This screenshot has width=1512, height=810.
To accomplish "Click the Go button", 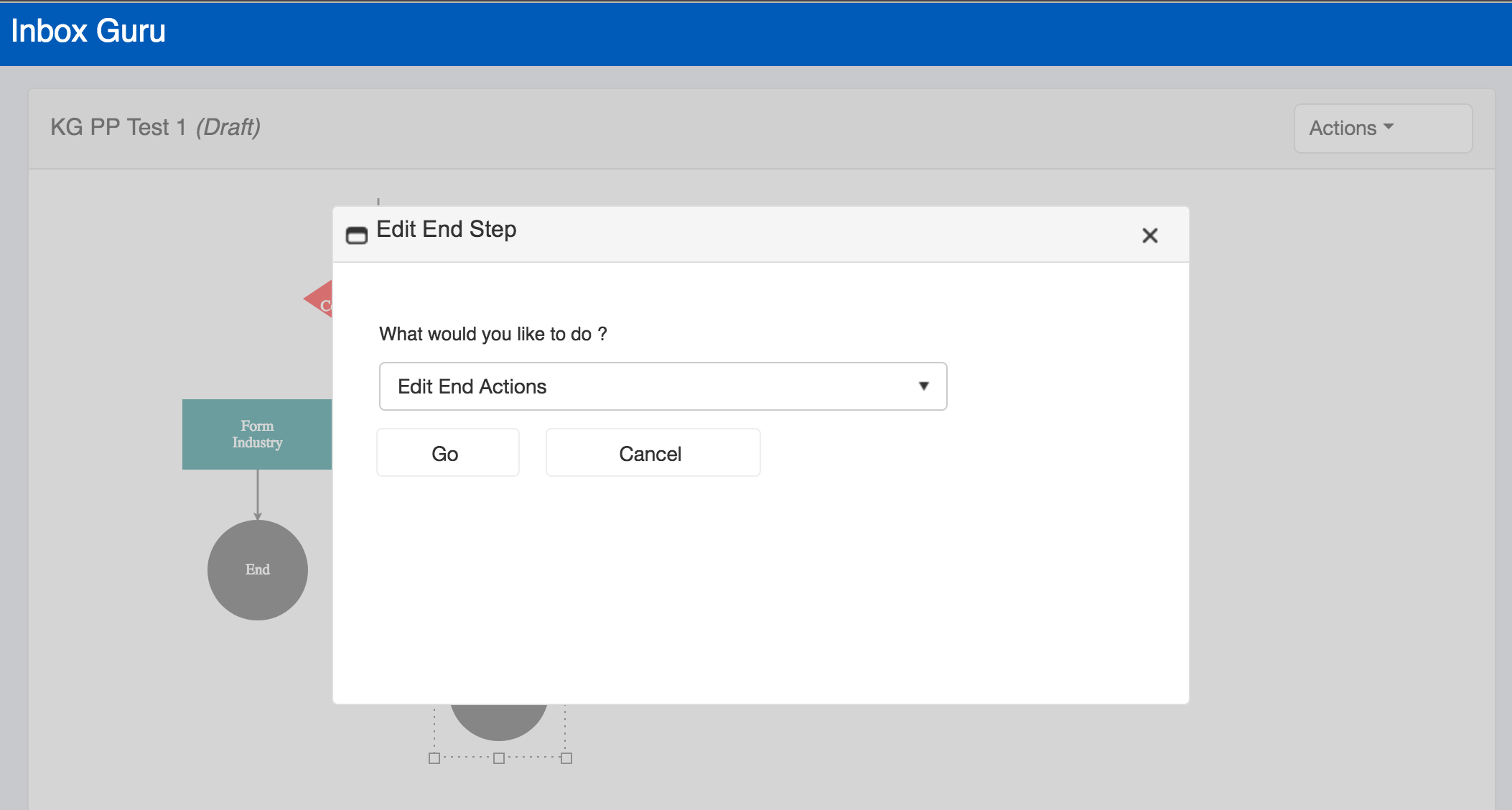I will tap(447, 453).
